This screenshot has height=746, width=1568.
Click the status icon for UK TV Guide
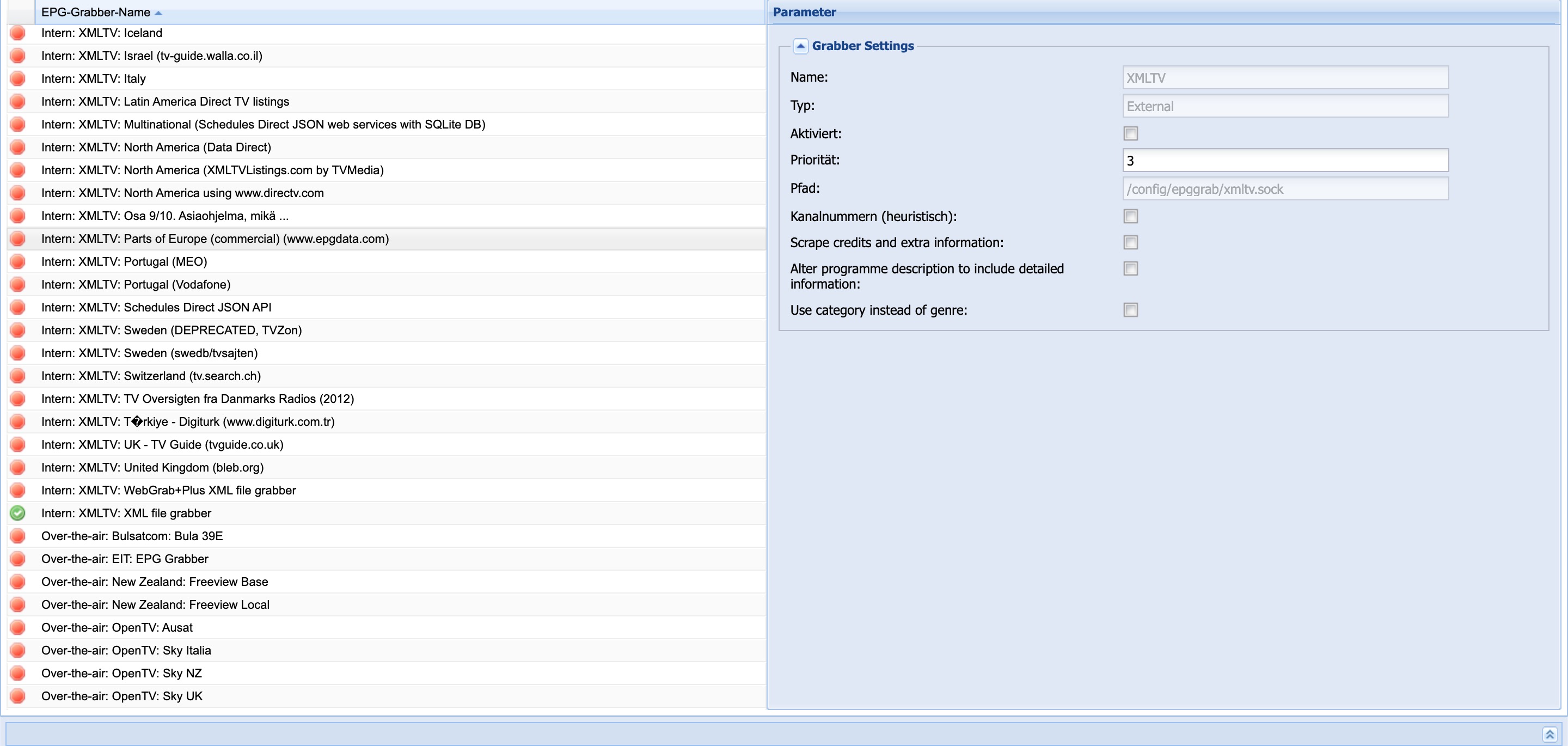tap(17, 444)
